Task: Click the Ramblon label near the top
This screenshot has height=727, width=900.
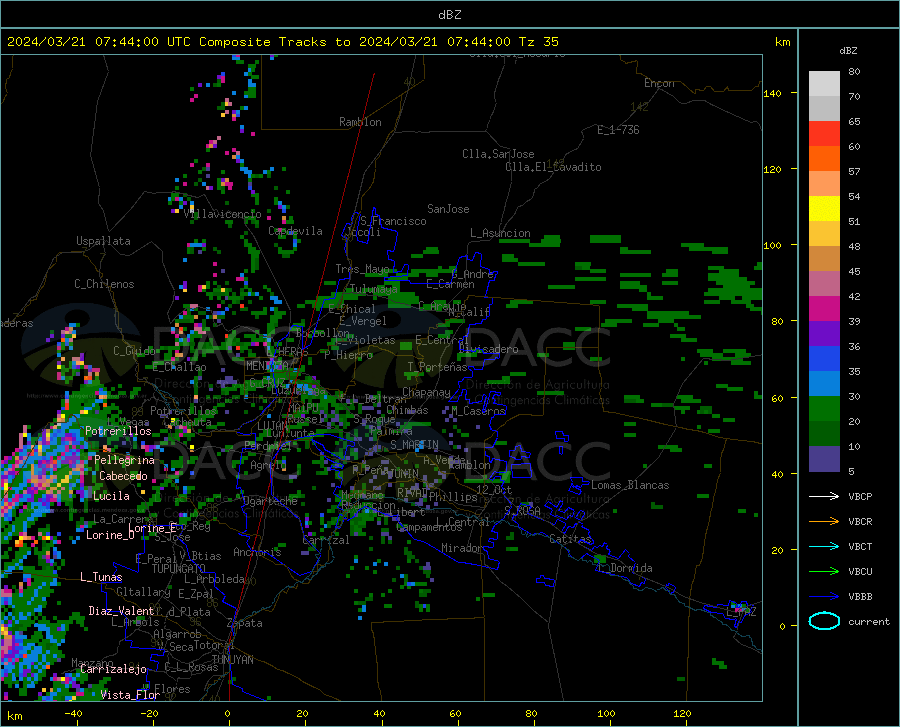Action: 360,122
